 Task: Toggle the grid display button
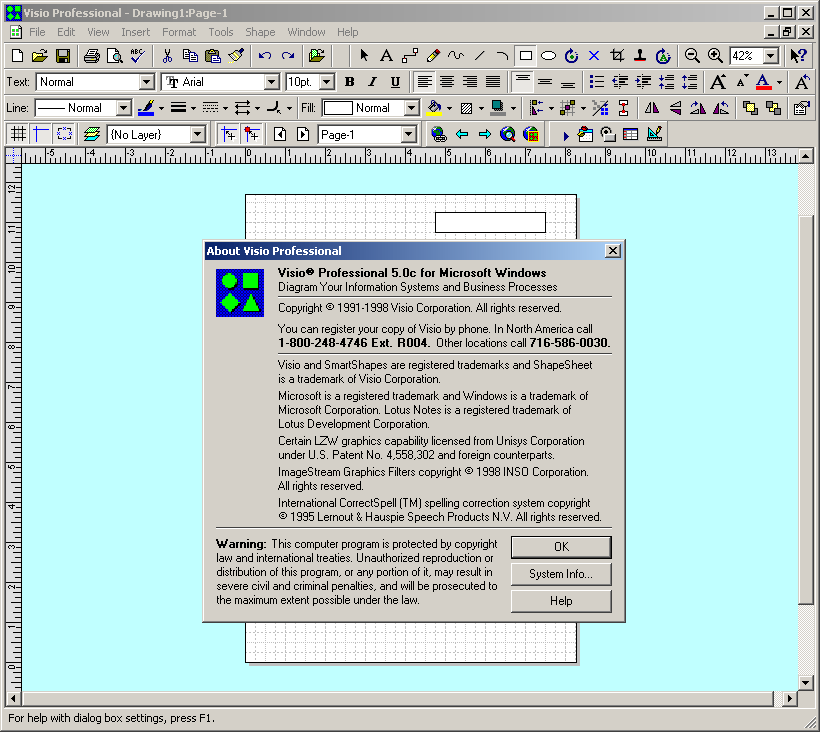[x=18, y=134]
